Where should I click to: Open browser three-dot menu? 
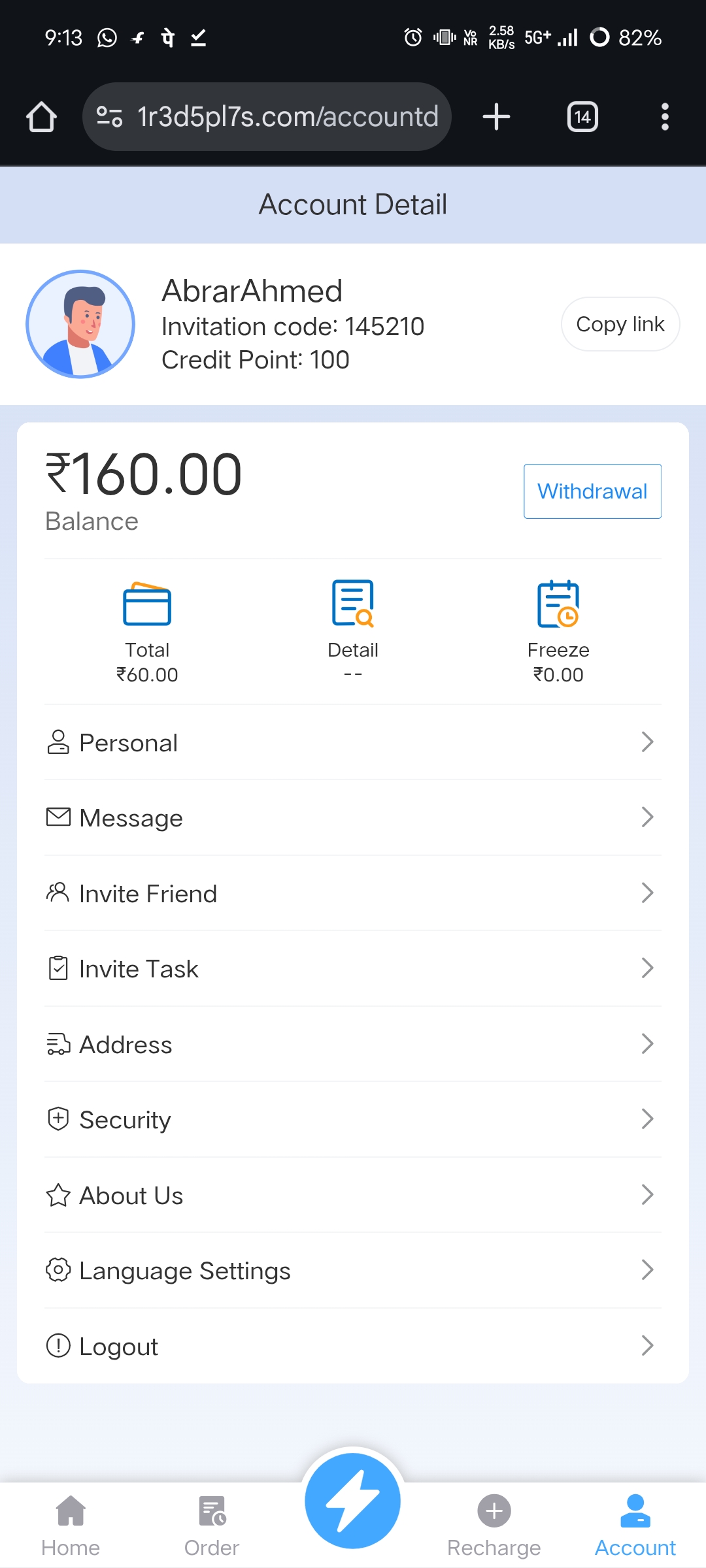664,117
